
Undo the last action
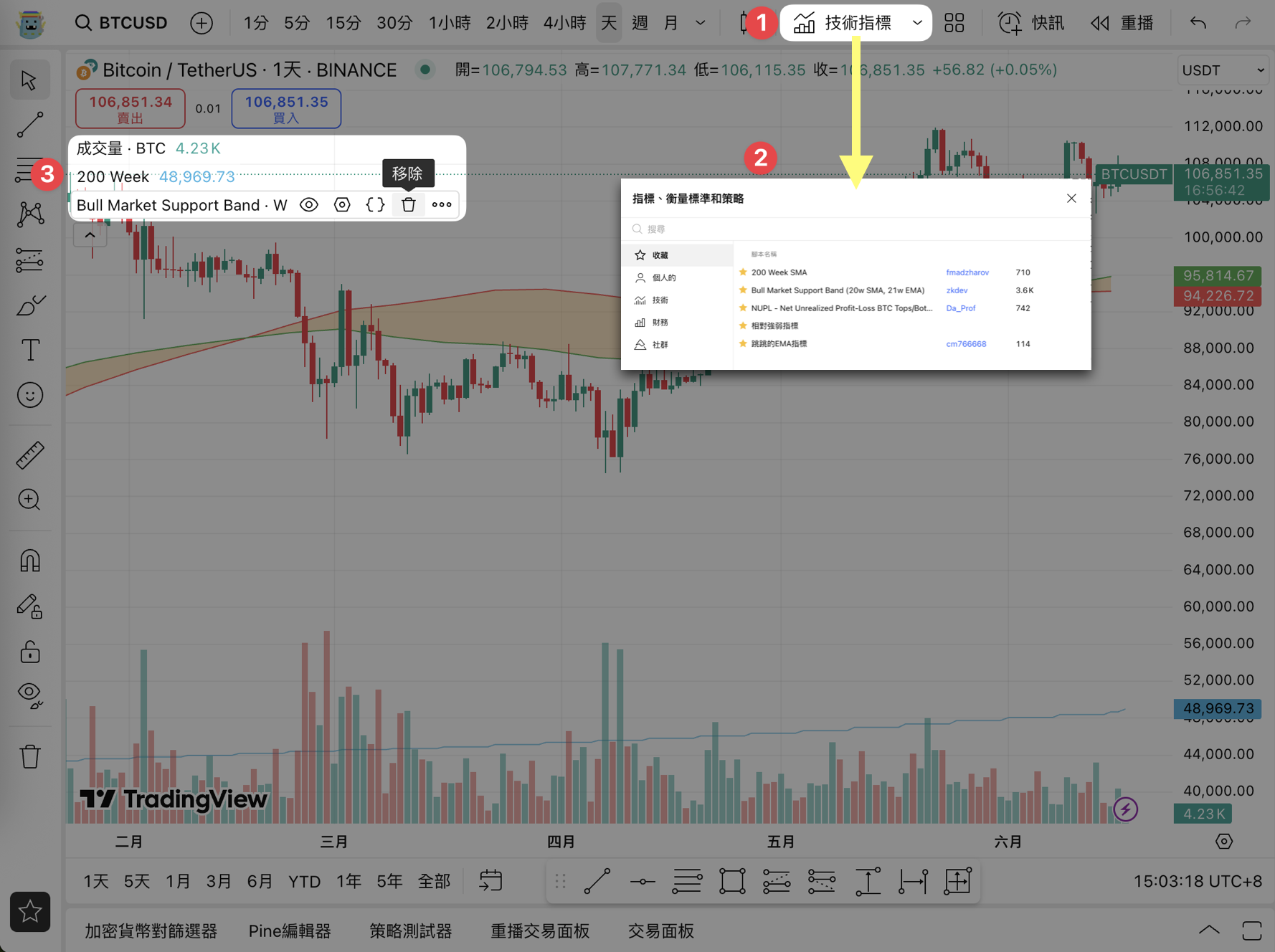coord(1198,23)
